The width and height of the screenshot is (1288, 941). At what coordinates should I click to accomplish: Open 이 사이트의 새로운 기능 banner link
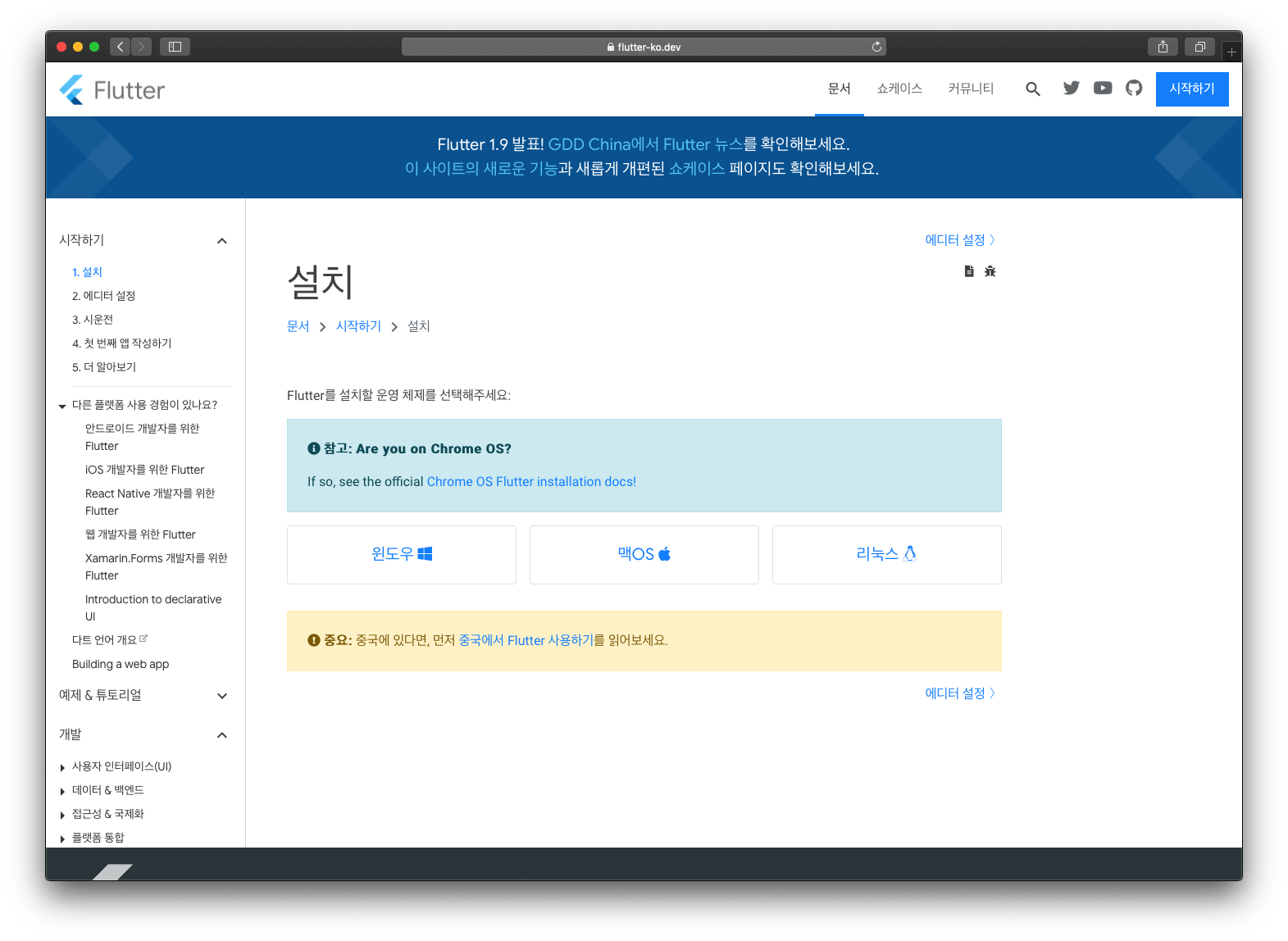(x=481, y=169)
